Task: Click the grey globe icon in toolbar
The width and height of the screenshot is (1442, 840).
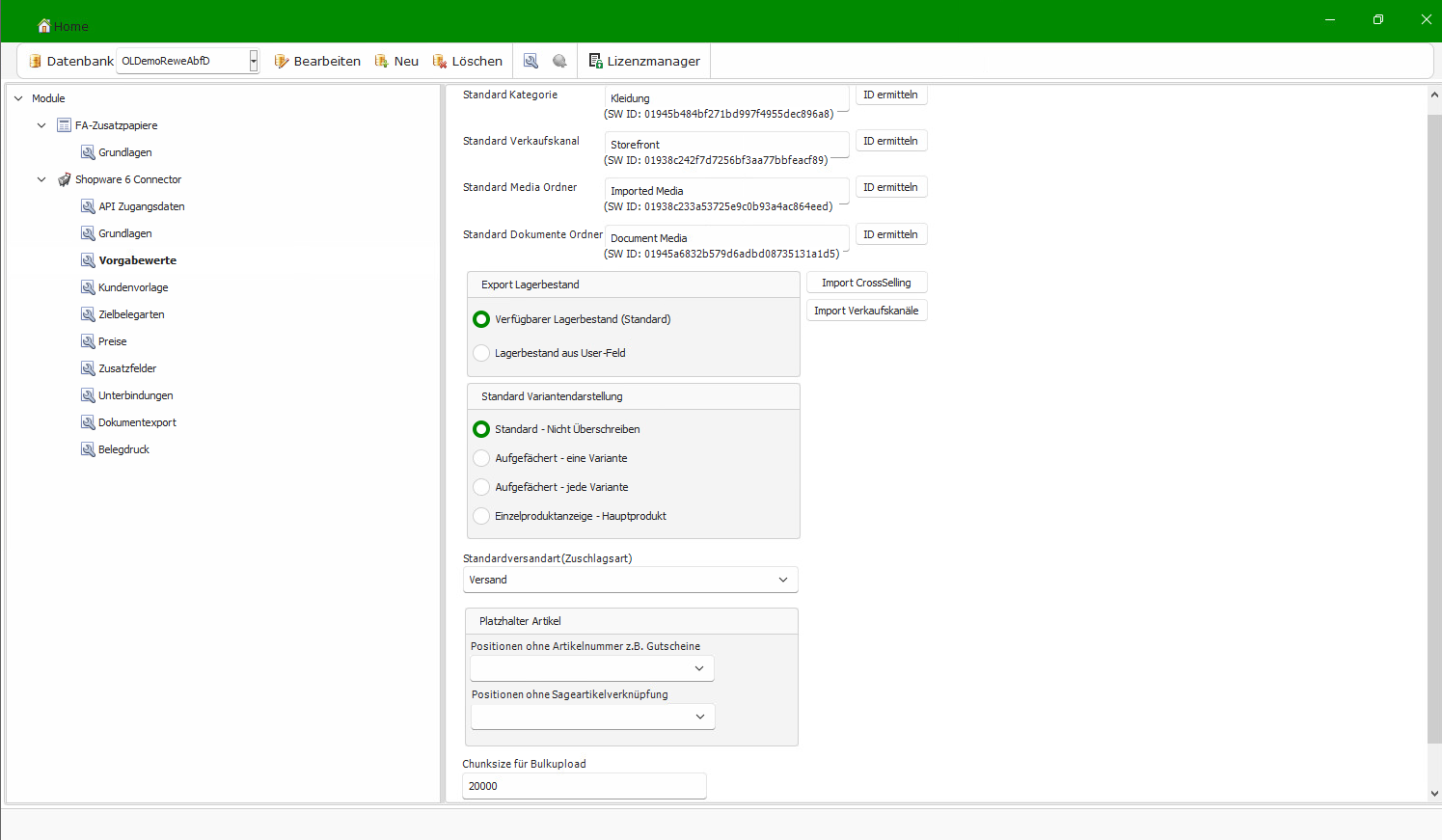Action: coord(559,61)
